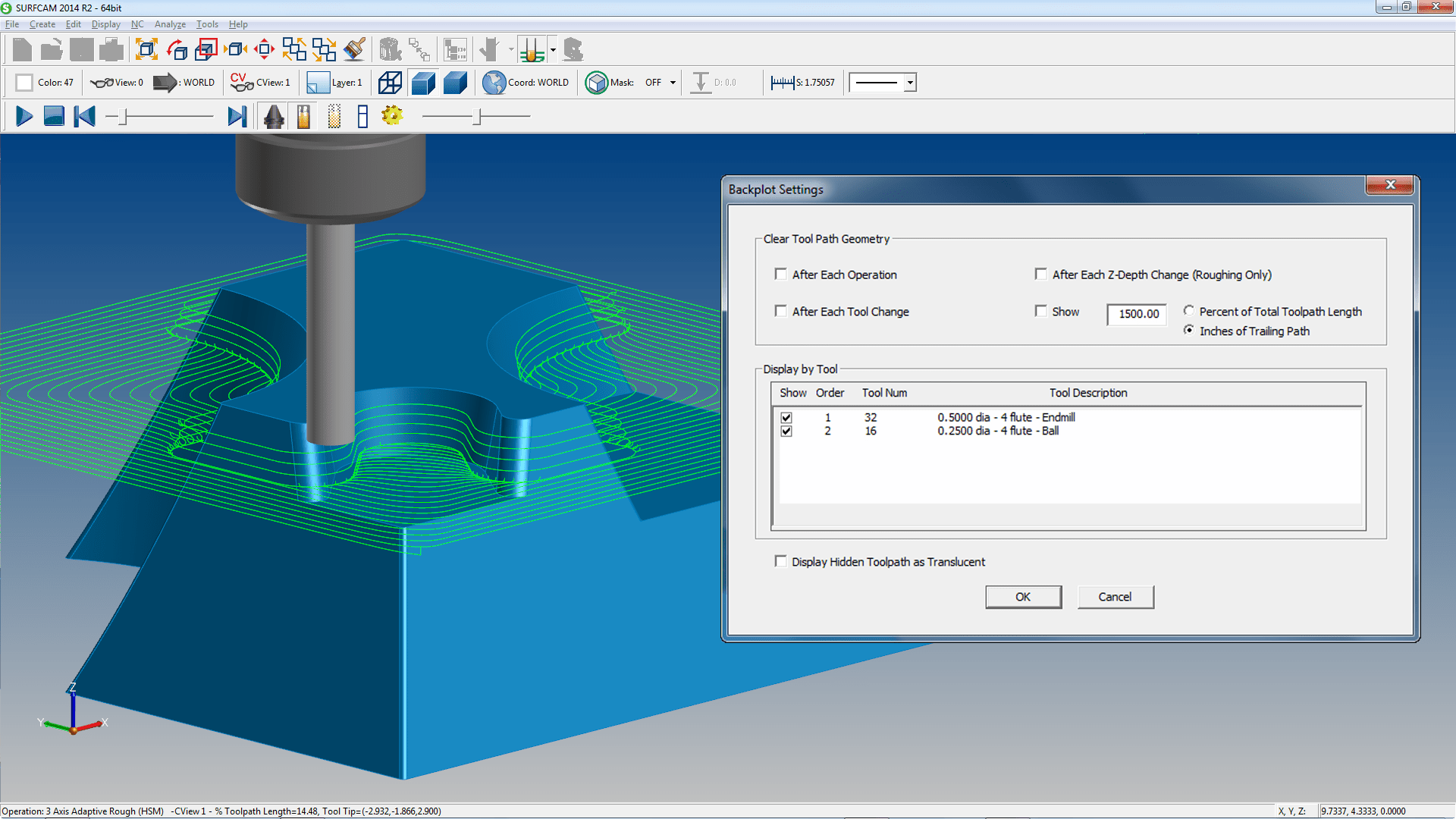Open the Layer settings icon
The height and width of the screenshot is (819, 1456).
click(x=317, y=82)
